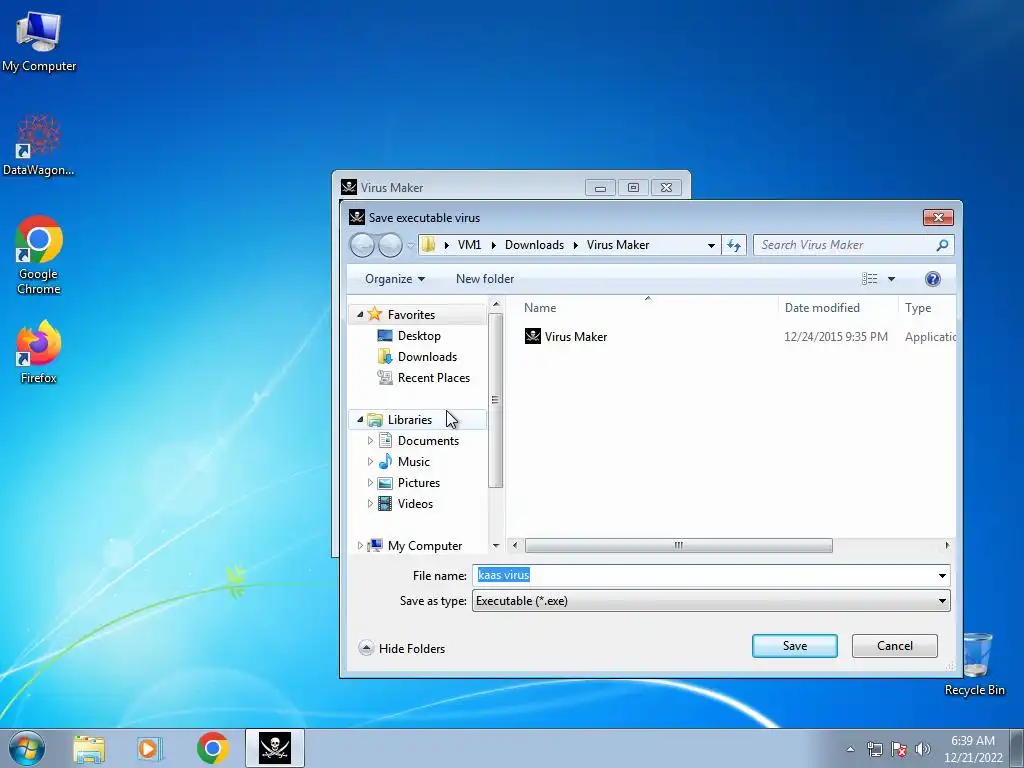
Task: Expand the Videos library node
Action: pyautogui.click(x=370, y=504)
